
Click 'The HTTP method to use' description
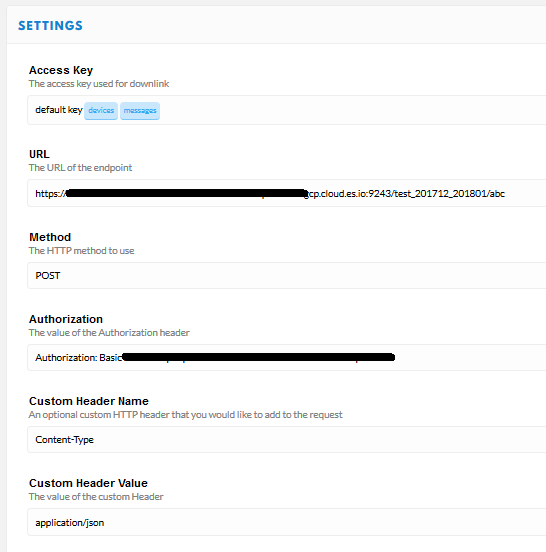click(x=81, y=251)
